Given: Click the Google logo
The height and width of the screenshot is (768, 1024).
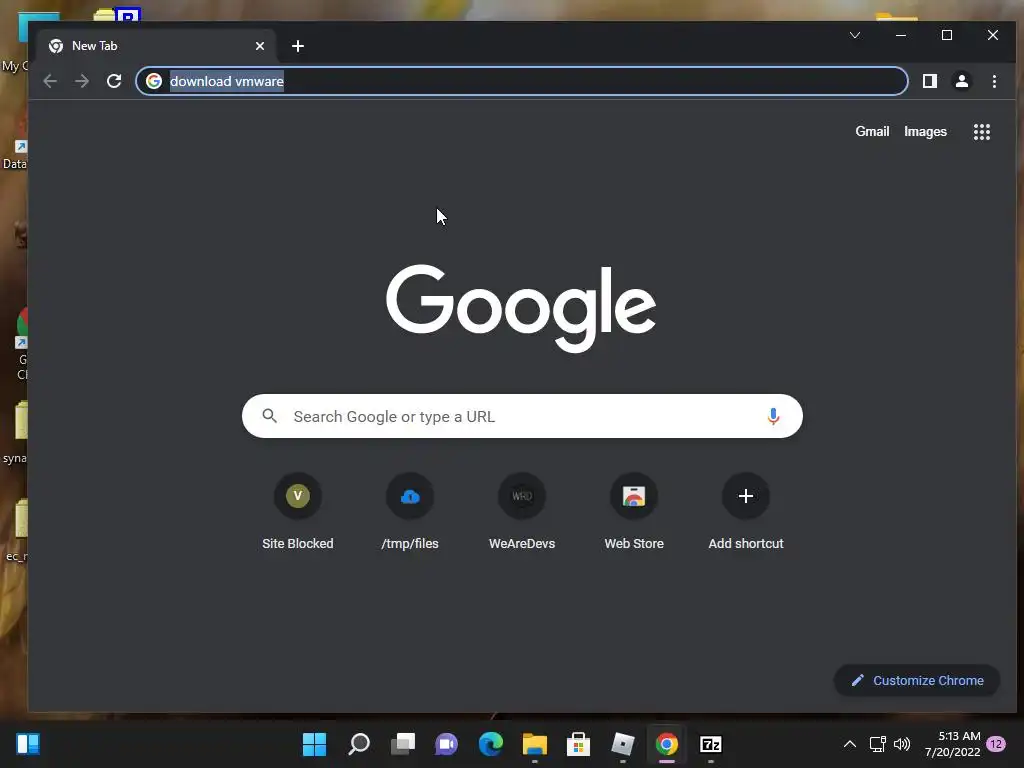Looking at the screenshot, I should pyautogui.click(x=520, y=307).
